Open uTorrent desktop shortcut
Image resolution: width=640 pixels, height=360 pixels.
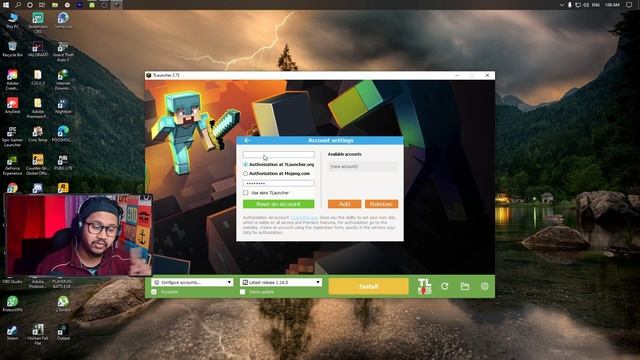63,304
